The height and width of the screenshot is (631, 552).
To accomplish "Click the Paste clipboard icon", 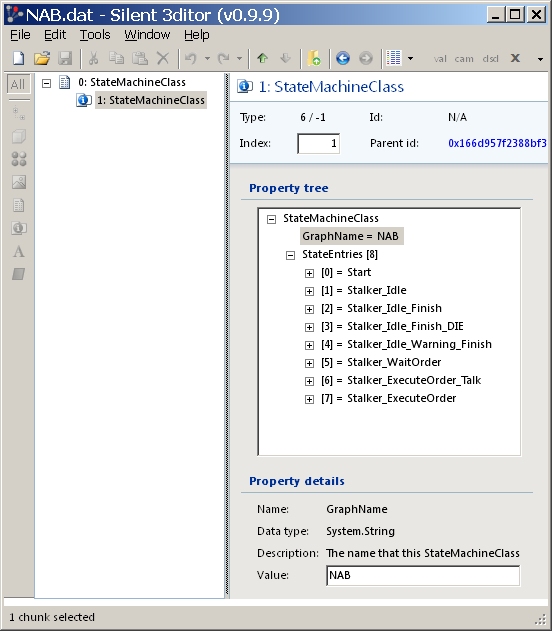I will coord(140,58).
